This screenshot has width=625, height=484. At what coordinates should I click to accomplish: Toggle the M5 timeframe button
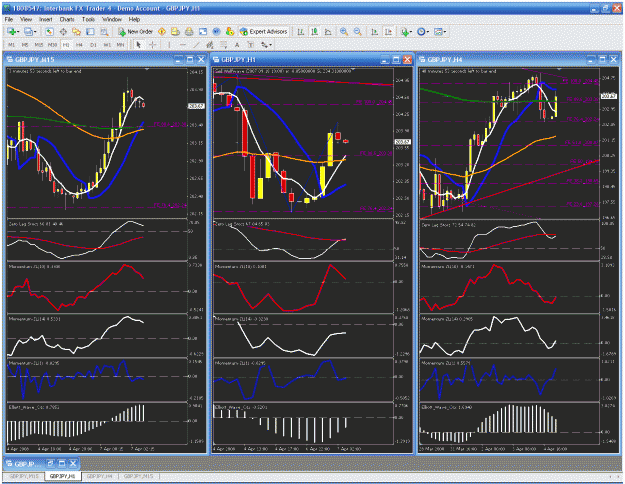[x=25, y=45]
